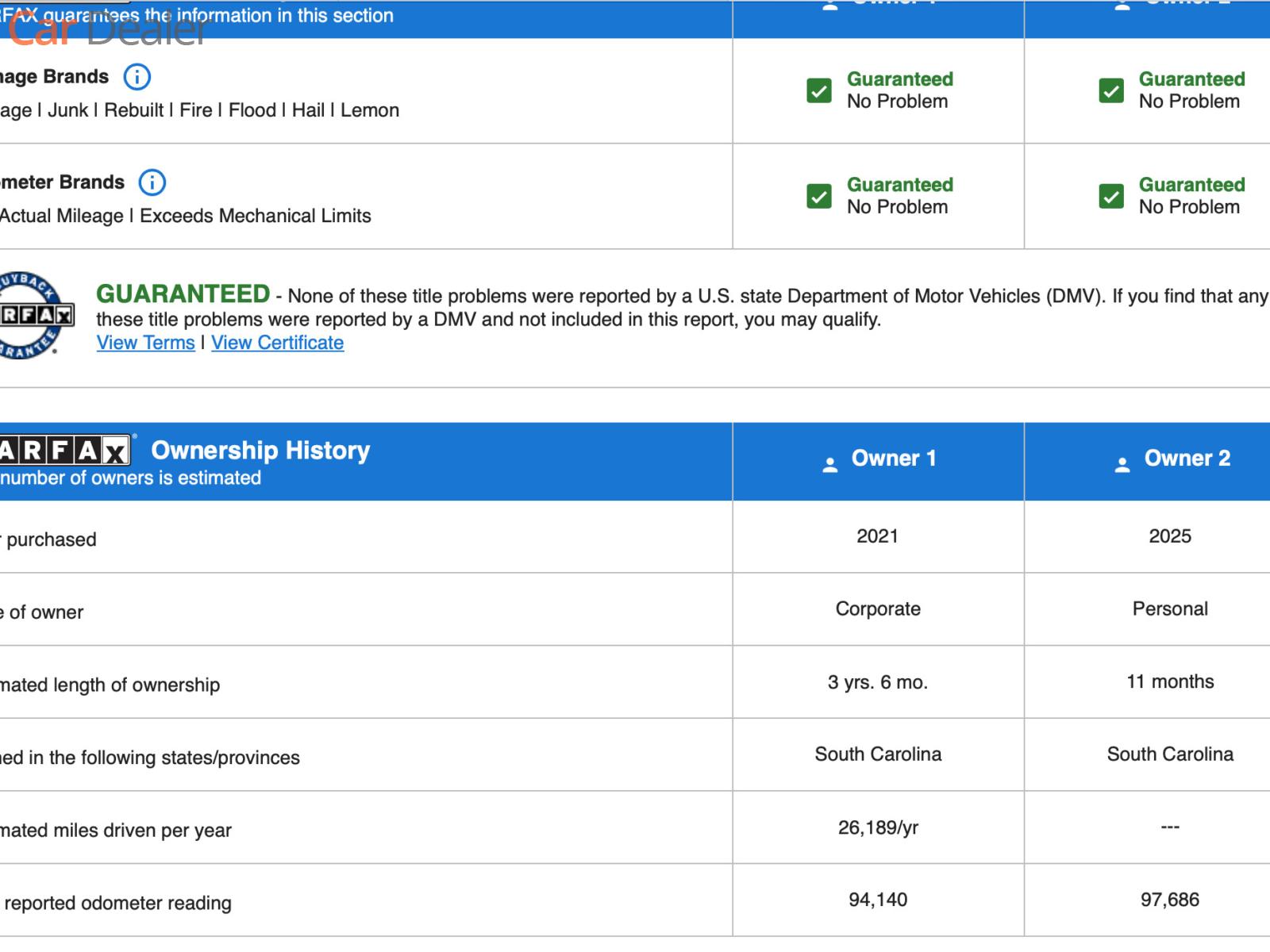Click the CARFAX logo beside Ownership History
This screenshot has height=952, width=1270.
tap(64, 451)
